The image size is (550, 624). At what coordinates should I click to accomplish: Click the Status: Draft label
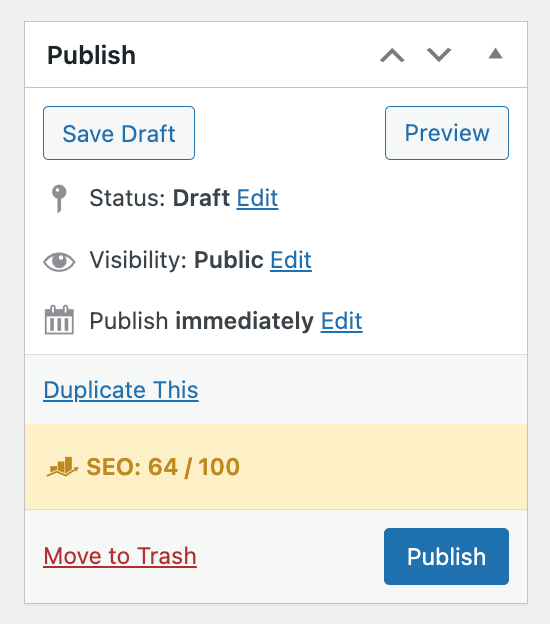click(x=160, y=198)
